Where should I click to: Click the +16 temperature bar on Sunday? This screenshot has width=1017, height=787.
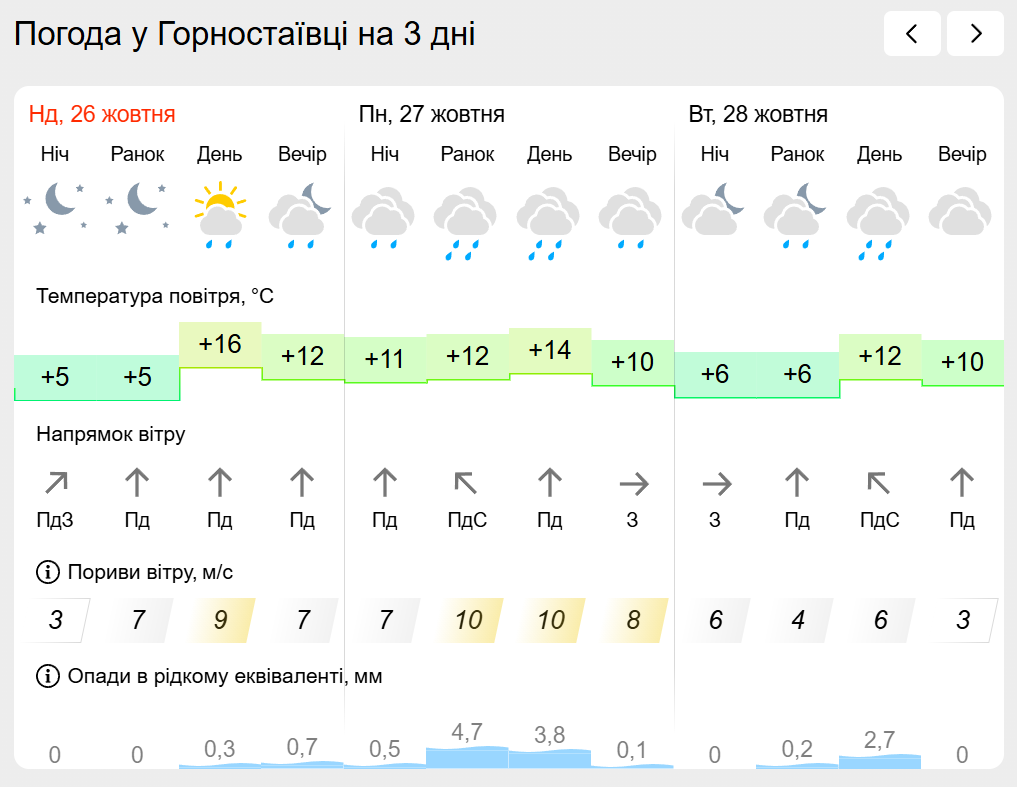click(220, 345)
